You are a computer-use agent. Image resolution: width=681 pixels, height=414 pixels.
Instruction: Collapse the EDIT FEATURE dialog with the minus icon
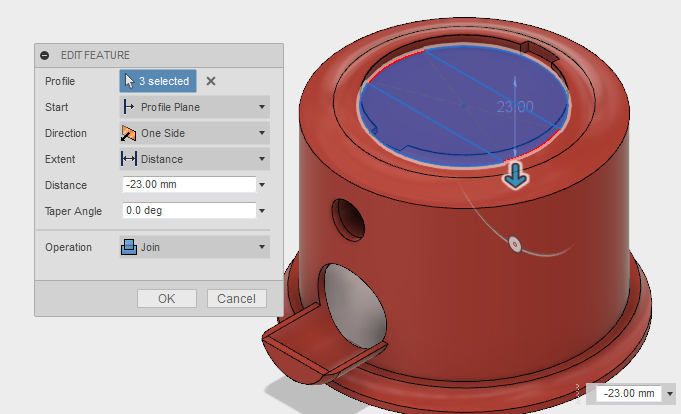44,55
